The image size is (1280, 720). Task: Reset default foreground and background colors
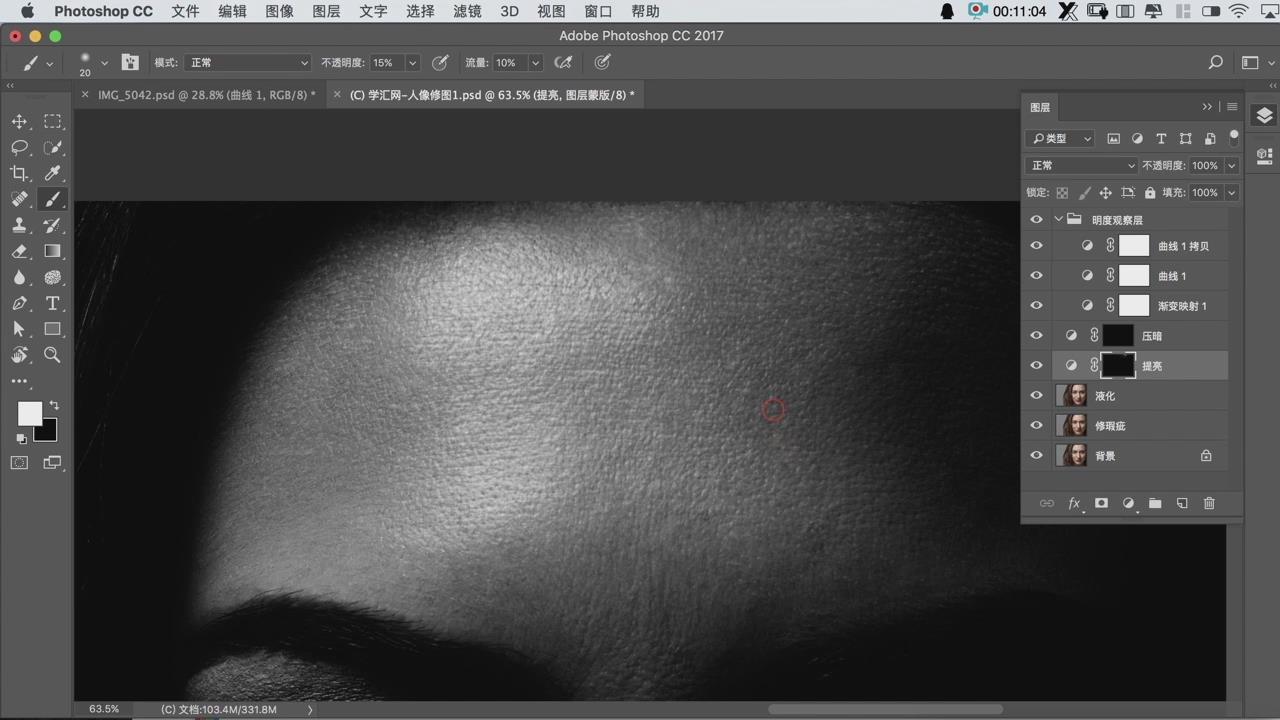pos(21,439)
